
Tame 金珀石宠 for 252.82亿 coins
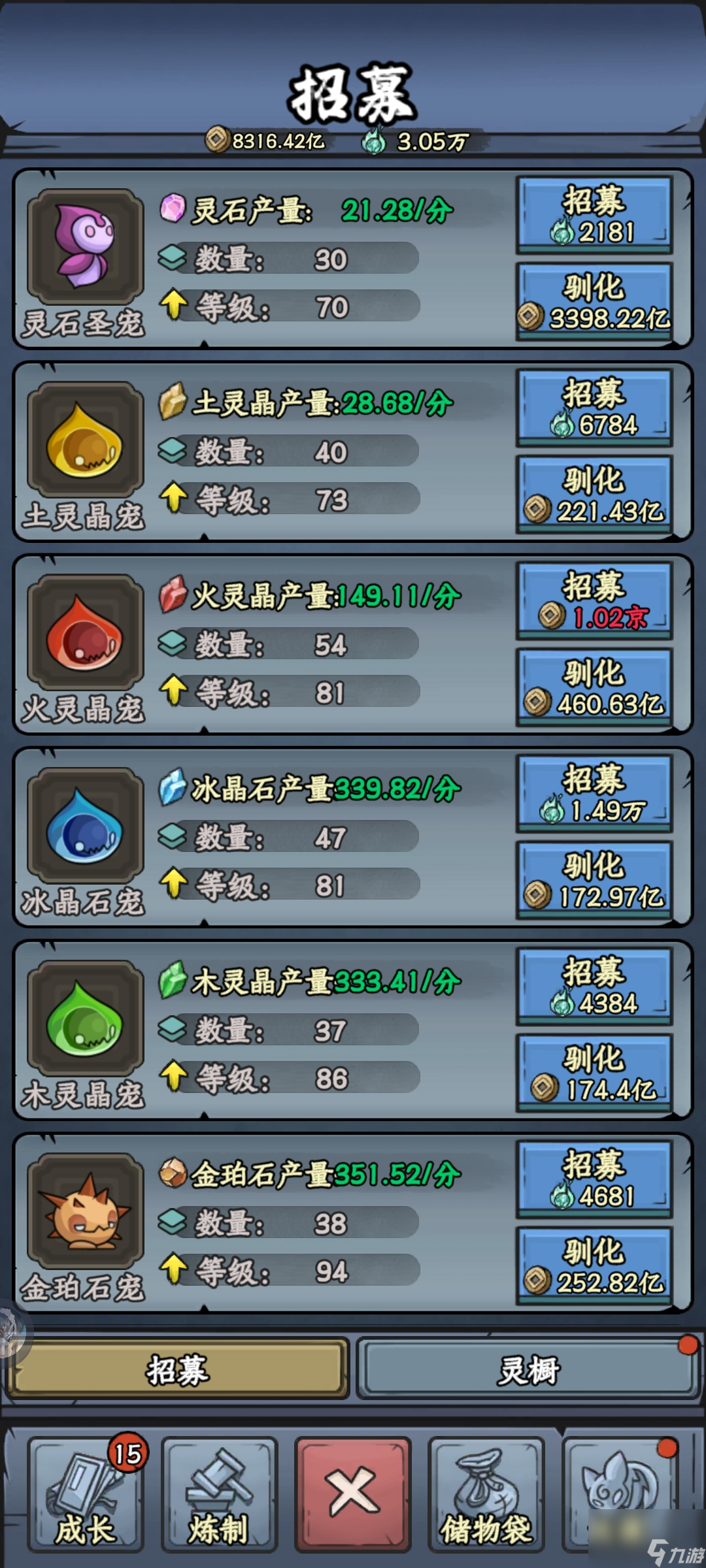pos(594,1266)
